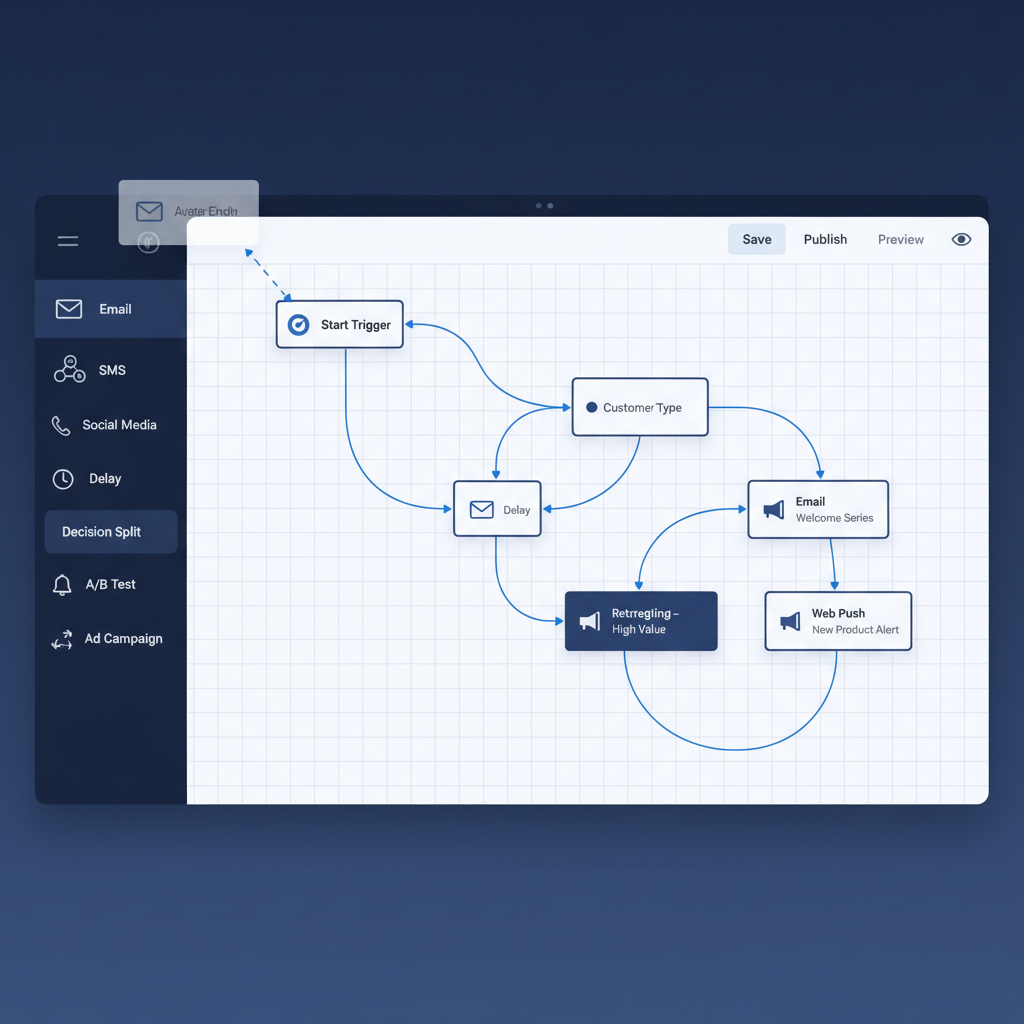The height and width of the screenshot is (1024, 1024).
Task: Click the Start Trigger target icon
Action: [x=298, y=324]
